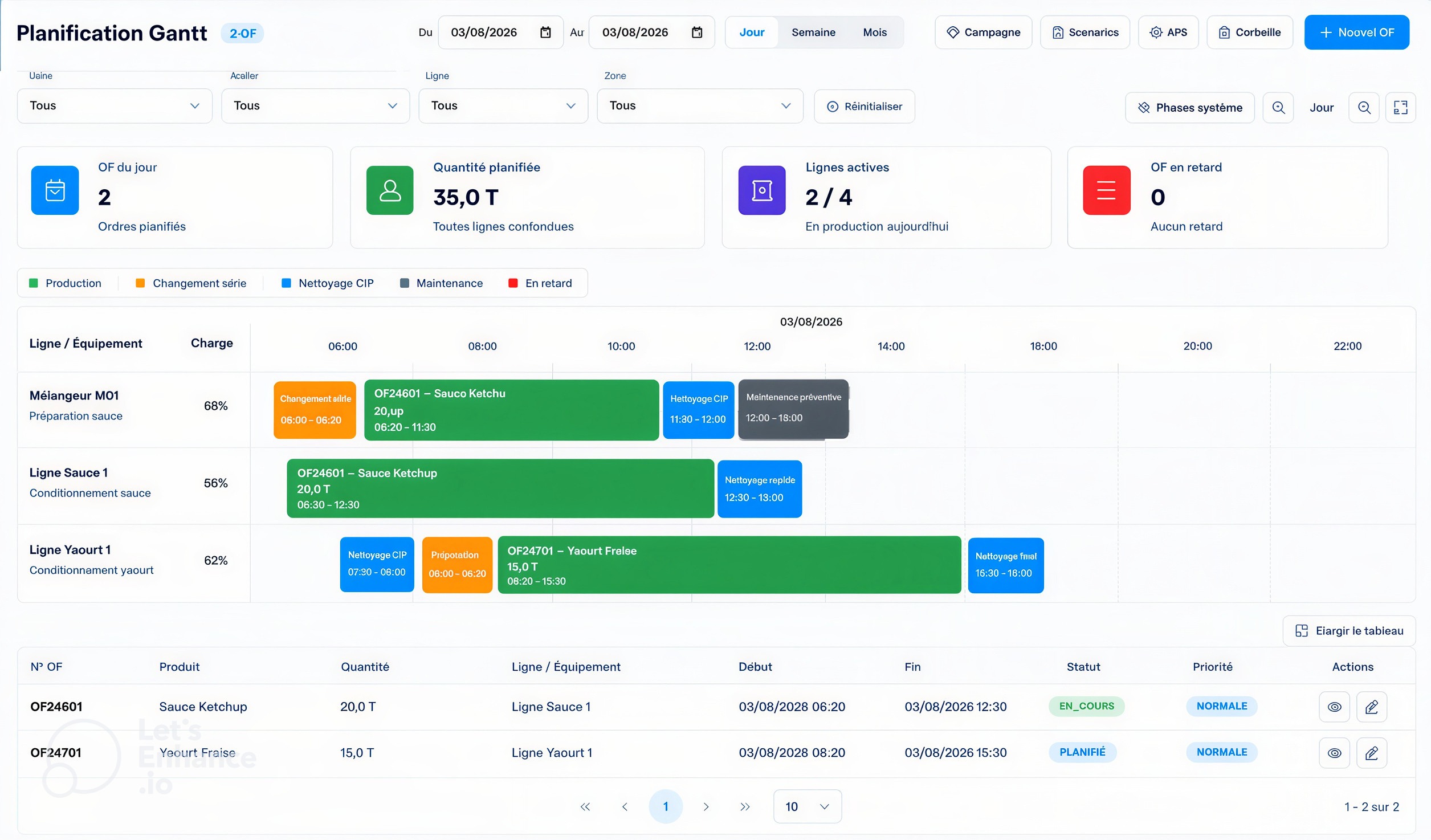
Task: Open the start date calendar picker icon
Action: [x=545, y=32]
